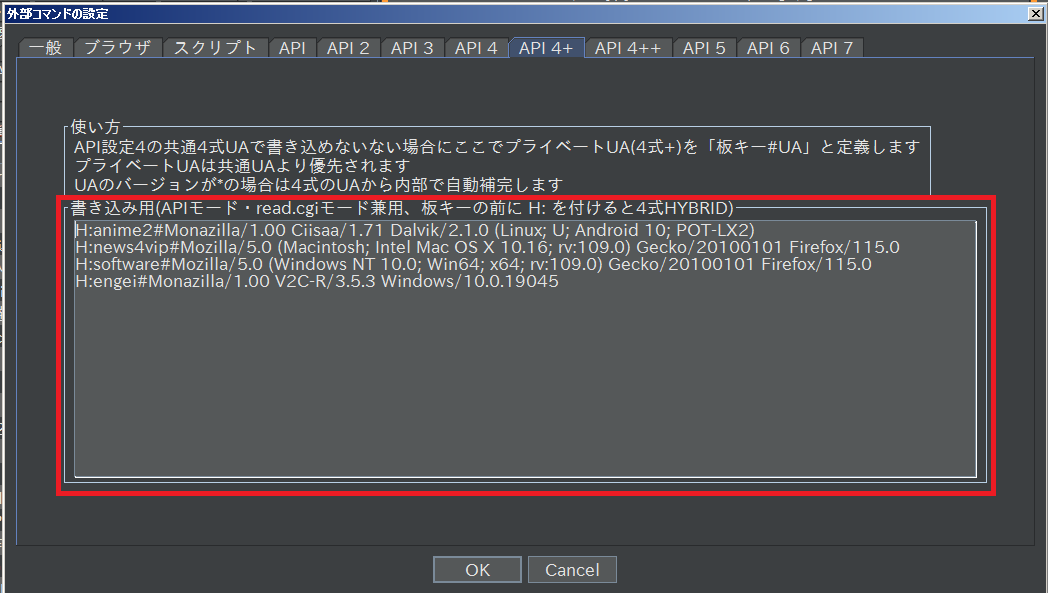Click the H:engei#Monazilla UA line
The width and height of the screenshot is (1048, 593).
317,281
